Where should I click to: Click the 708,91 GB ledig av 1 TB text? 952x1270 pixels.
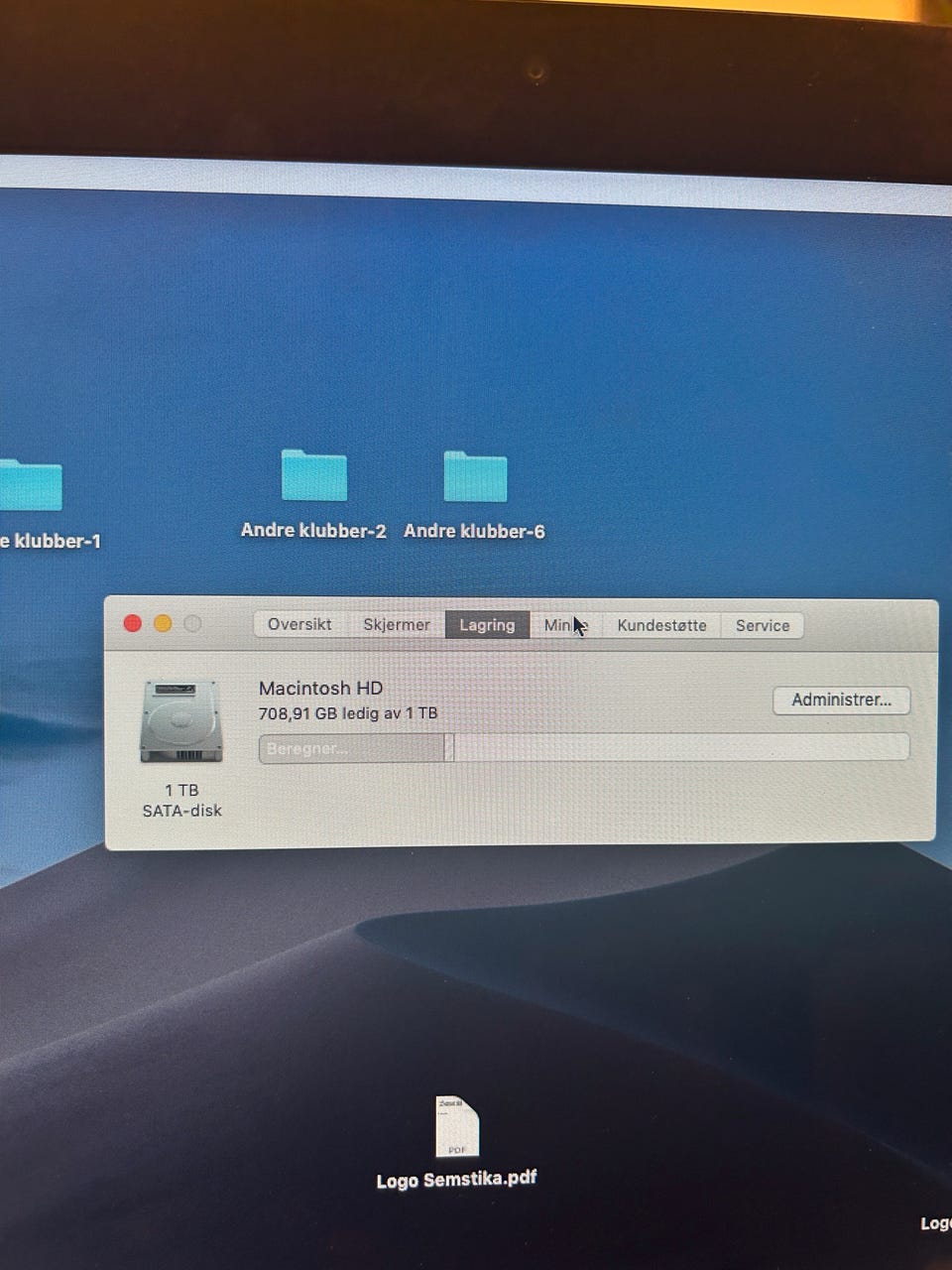pyautogui.click(x=347, y=713)
